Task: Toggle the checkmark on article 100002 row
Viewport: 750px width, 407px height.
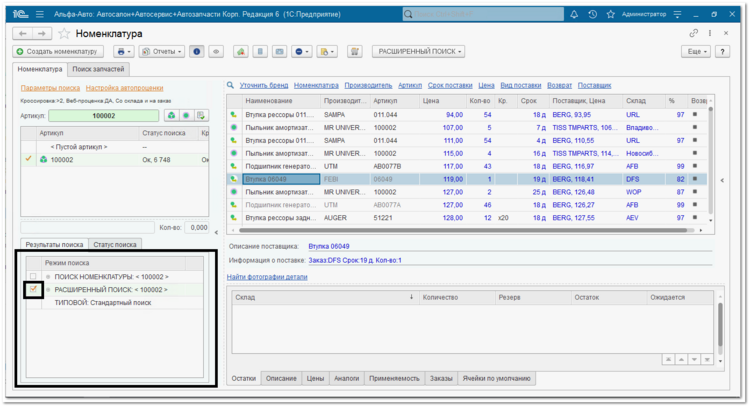Action: (x=29, y=159)
